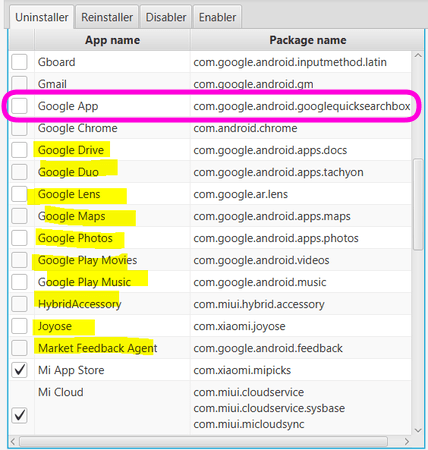
Task: Select the Gboard app name
Action: coord(57,62)
